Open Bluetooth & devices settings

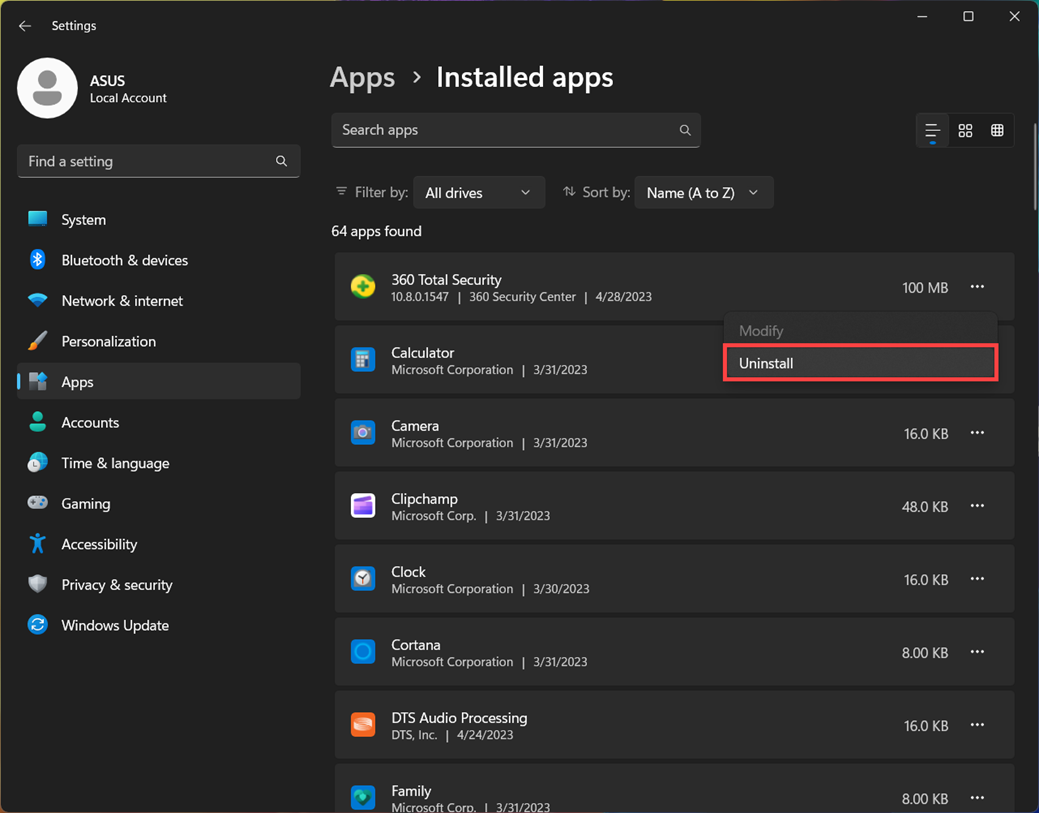158,260
